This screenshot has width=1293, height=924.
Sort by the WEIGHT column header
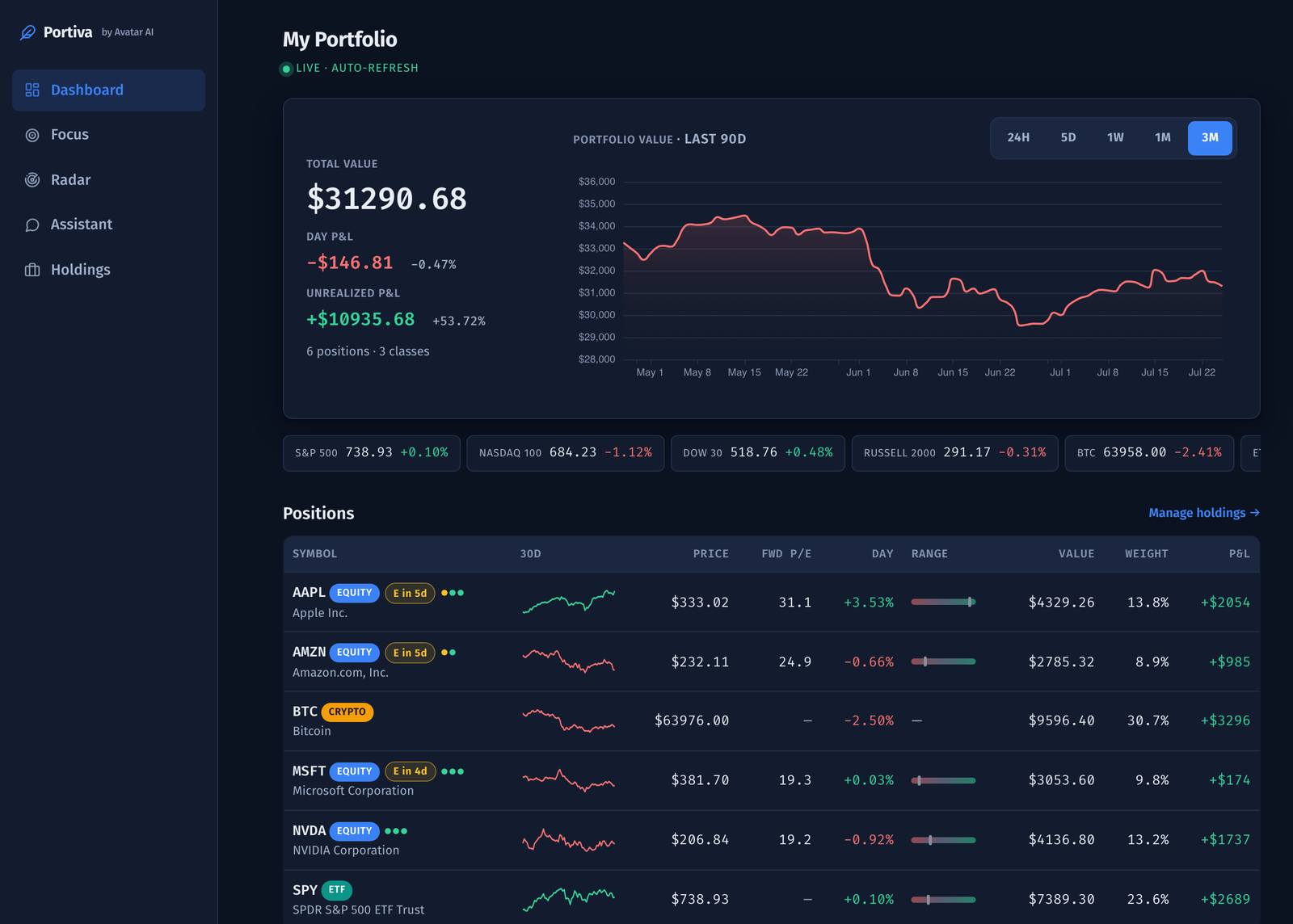coord(1147,554)
